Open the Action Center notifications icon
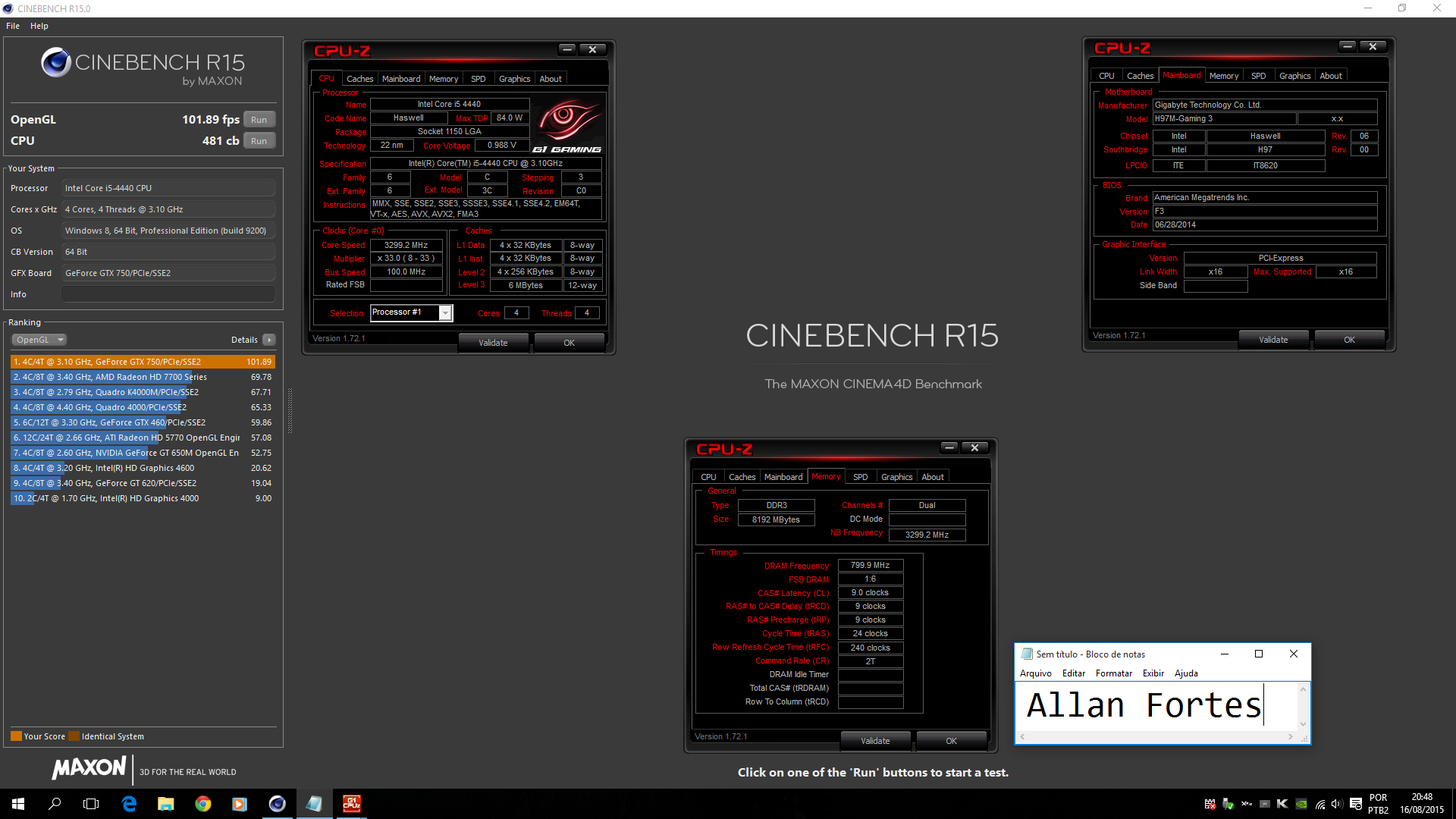 coord(1356,804)
